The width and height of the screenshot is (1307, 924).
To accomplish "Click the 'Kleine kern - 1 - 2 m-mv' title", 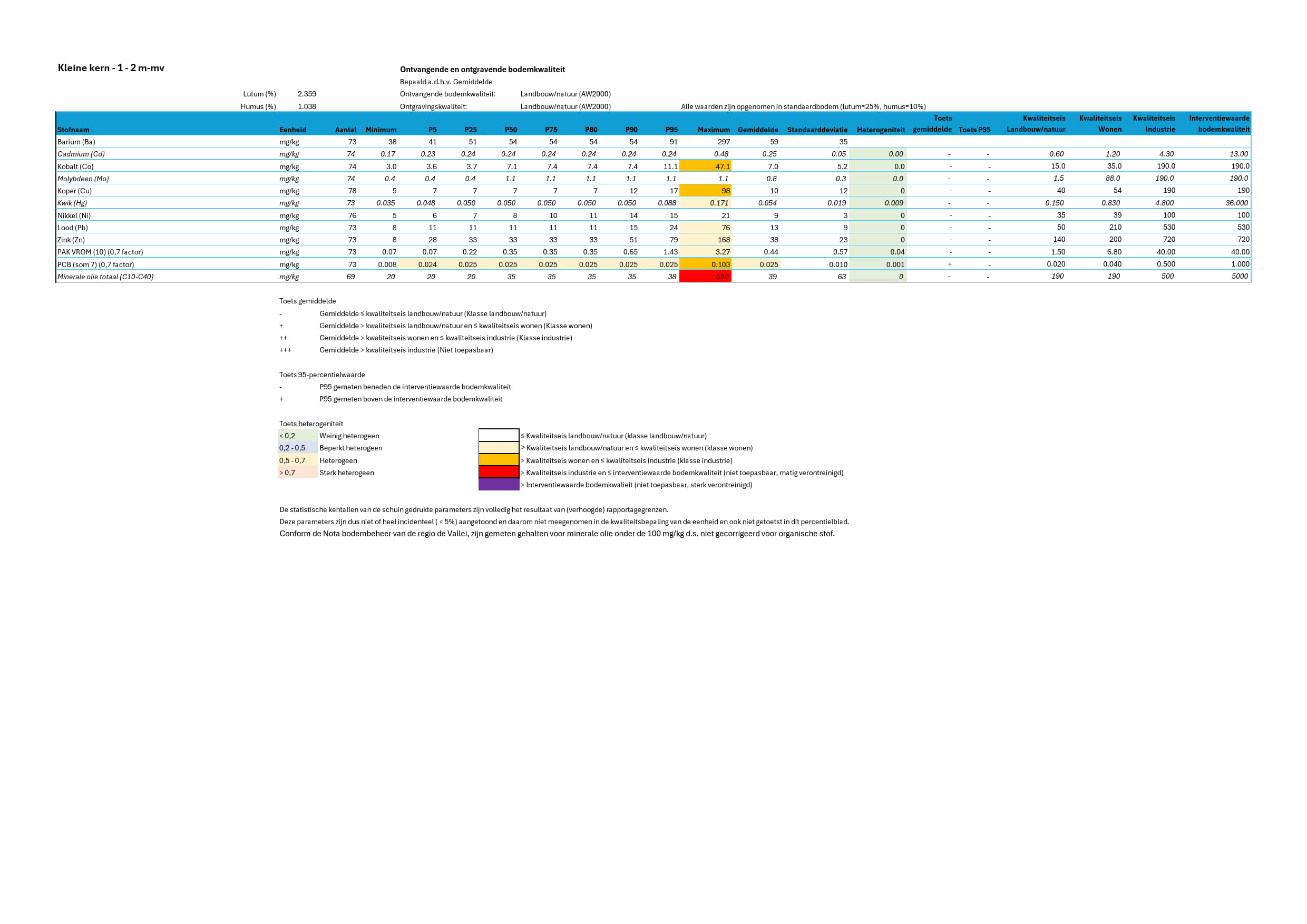I will click(x=111, y=68).
